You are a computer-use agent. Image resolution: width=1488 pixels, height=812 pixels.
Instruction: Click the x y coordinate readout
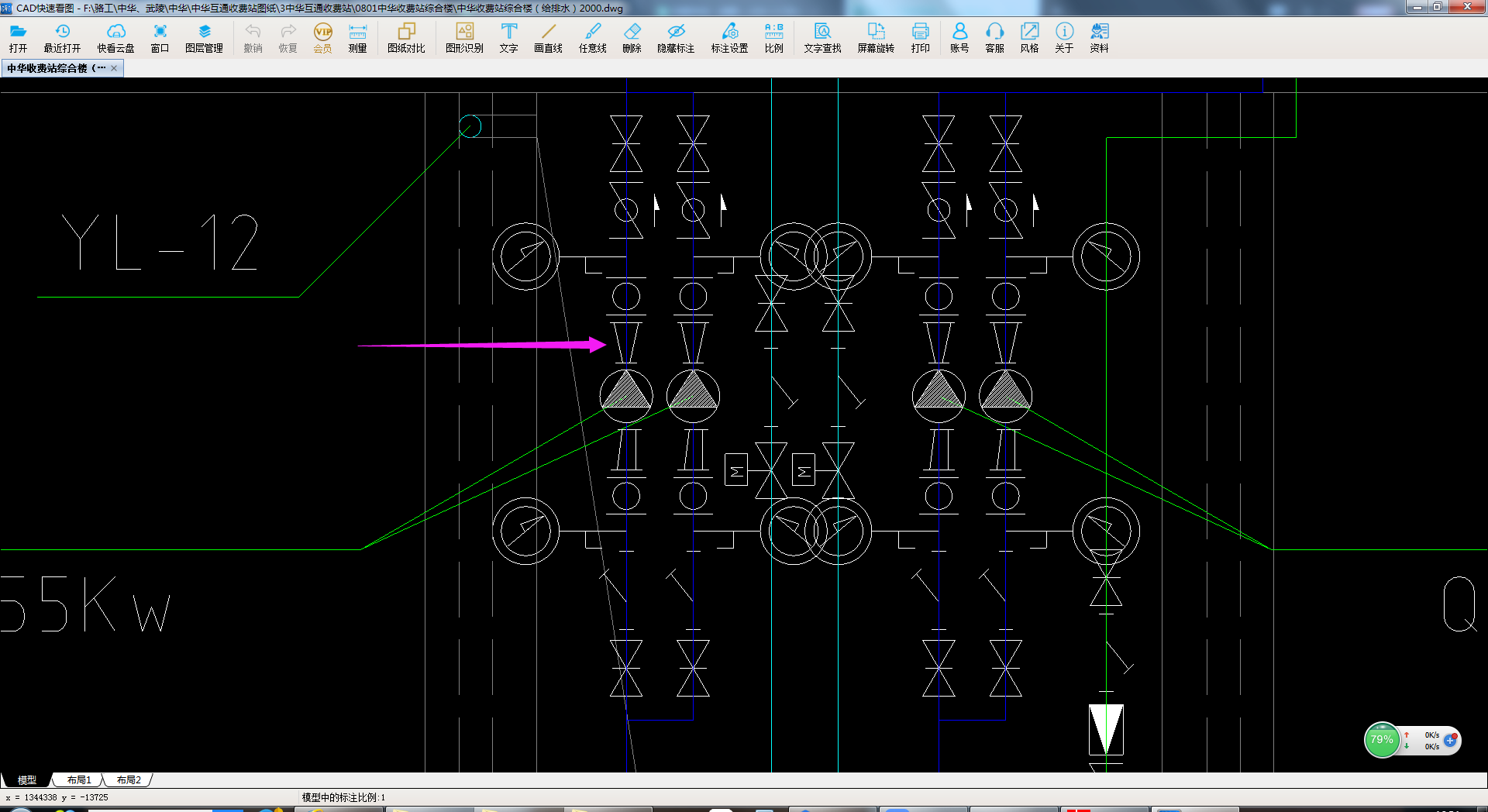[x=57, y=797]
